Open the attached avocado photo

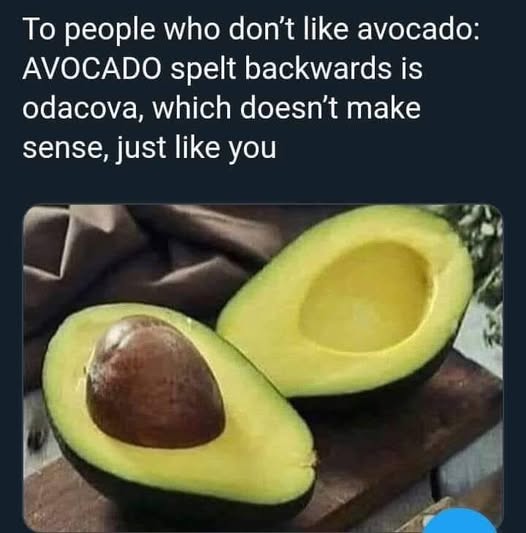click(x=263, y=368)
